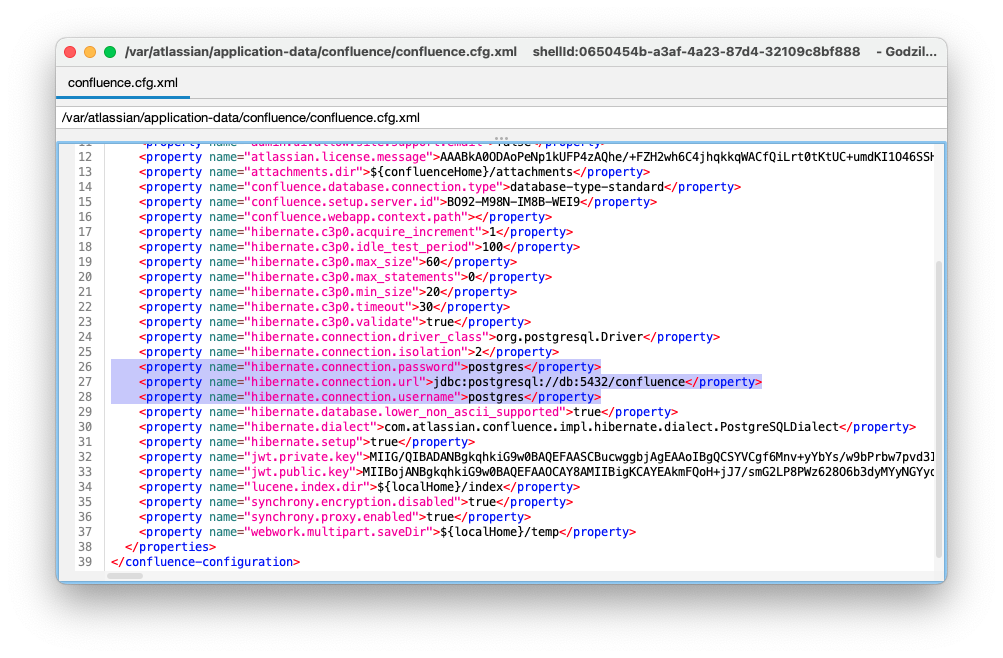Click the confluence.webapp.context.path line
This screenshot has height=658, width=1003.
point(345,217)
